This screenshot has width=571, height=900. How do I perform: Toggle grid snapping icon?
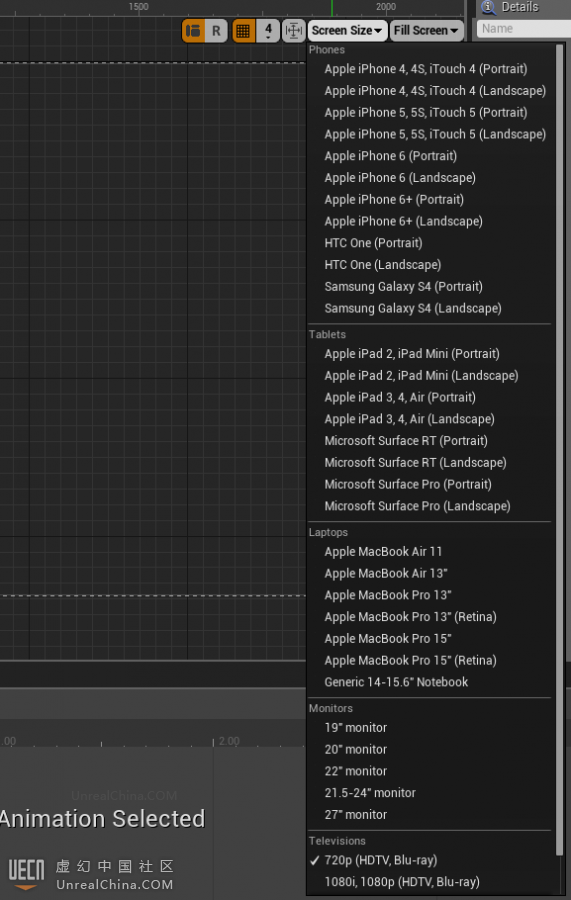[243, 30]
